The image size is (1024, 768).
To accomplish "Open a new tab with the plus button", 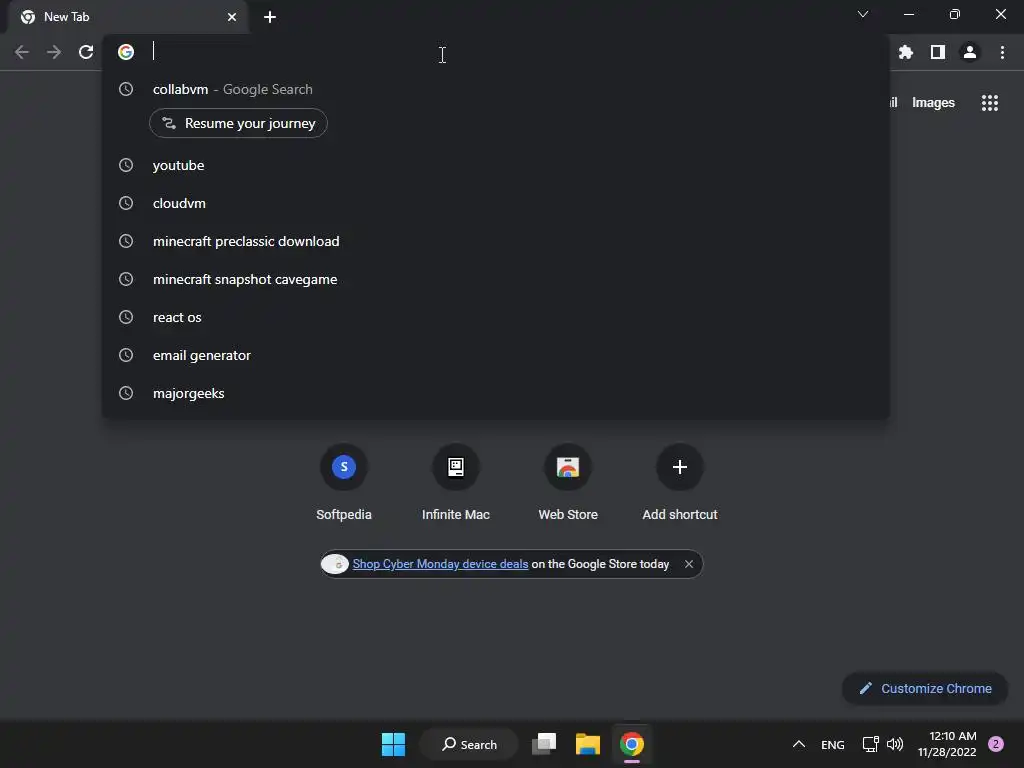I will click(x=270, y=17).
